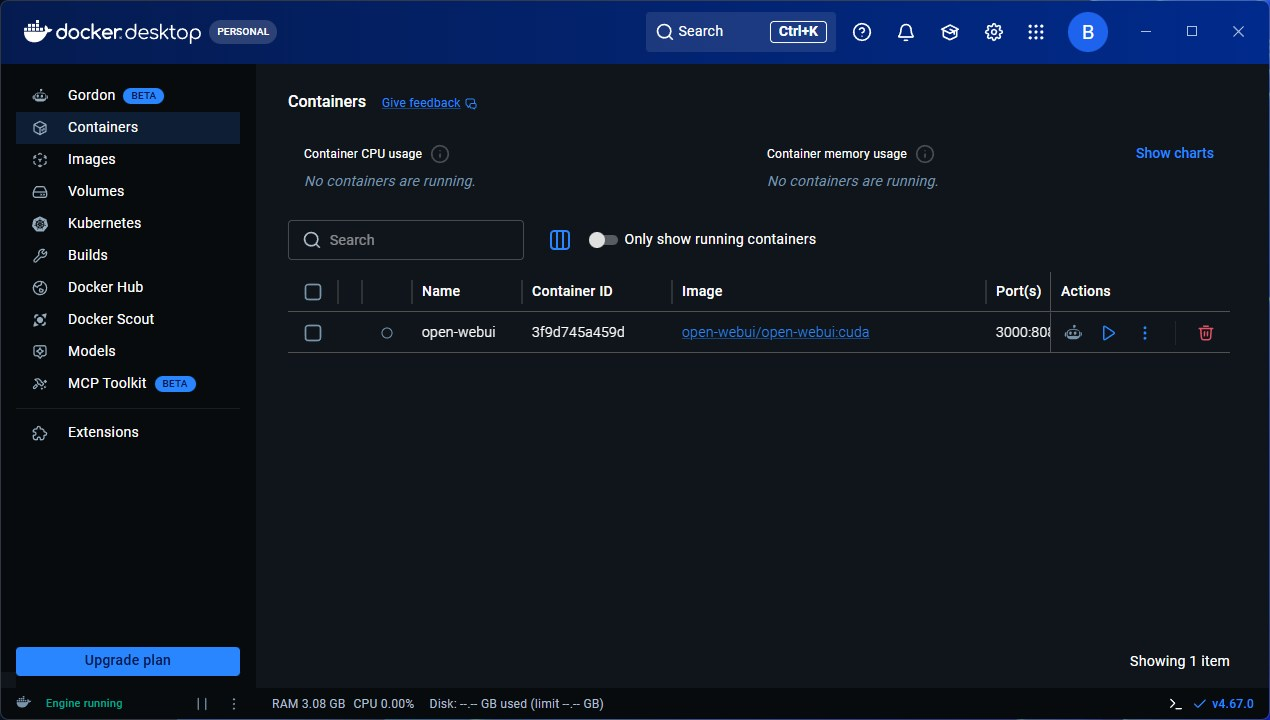Image resolution: width=1270 pixels, height=720 pixels.
Task: Delete the open-webui container via trash icon
Action: point(1205,333)
